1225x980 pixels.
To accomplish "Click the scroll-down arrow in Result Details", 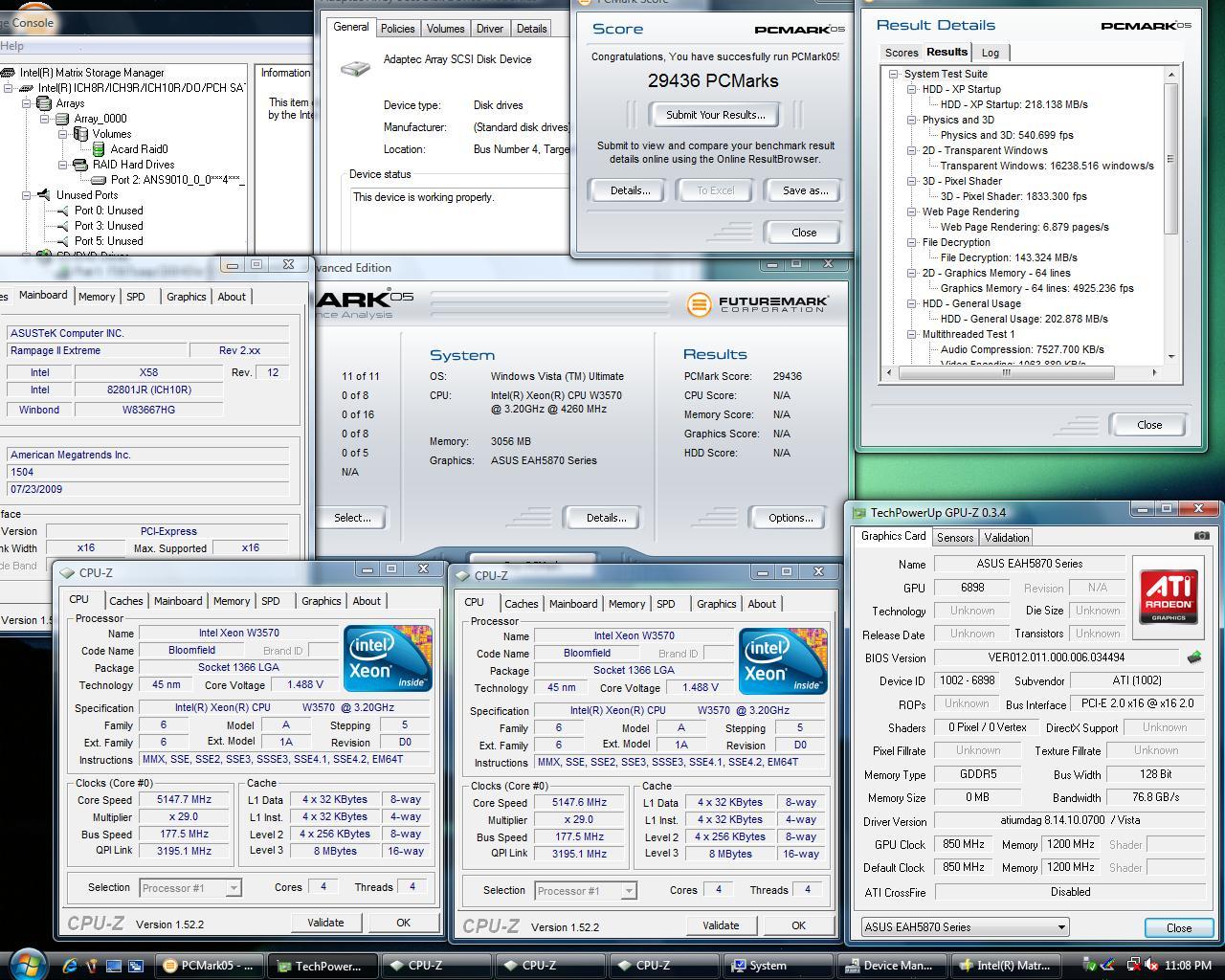I will click(x=1171, y=356).
